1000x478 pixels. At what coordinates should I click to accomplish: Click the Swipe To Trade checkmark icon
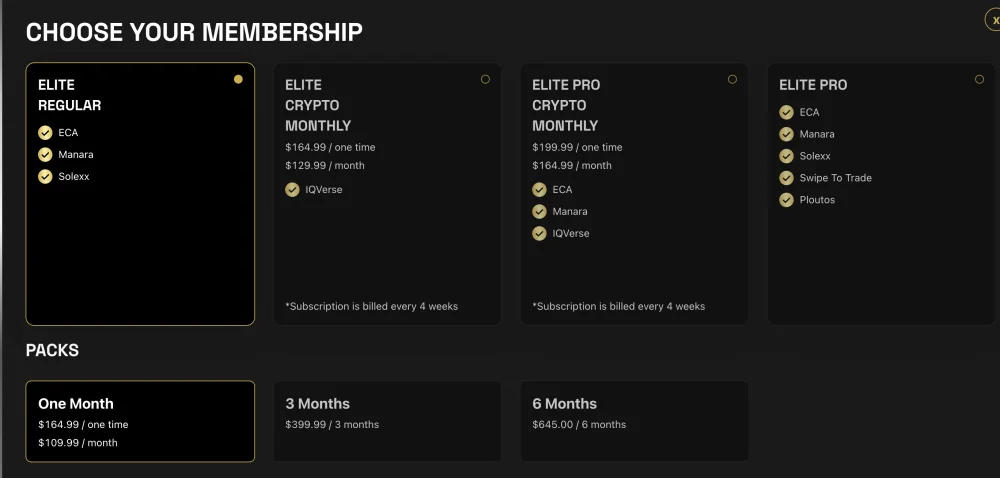coord(786,178)
